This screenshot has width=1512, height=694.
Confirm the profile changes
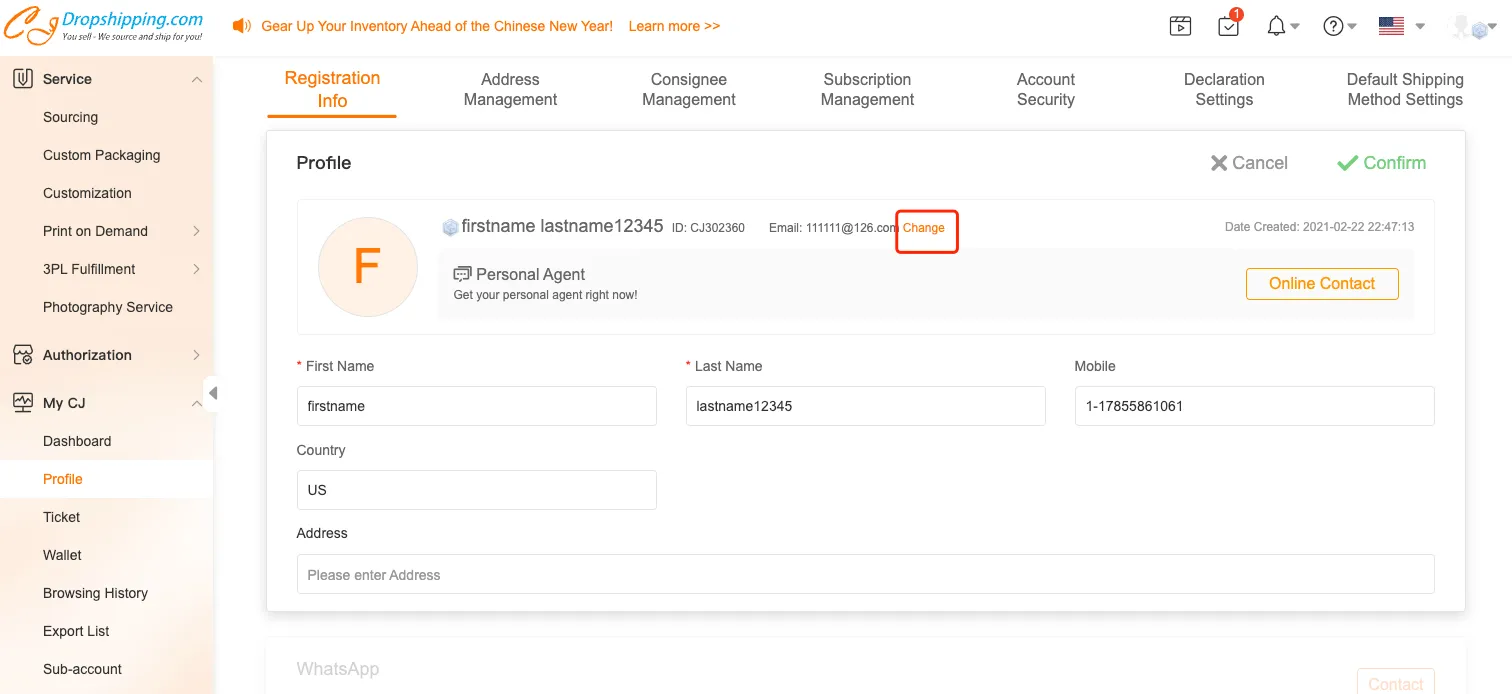1381,163
